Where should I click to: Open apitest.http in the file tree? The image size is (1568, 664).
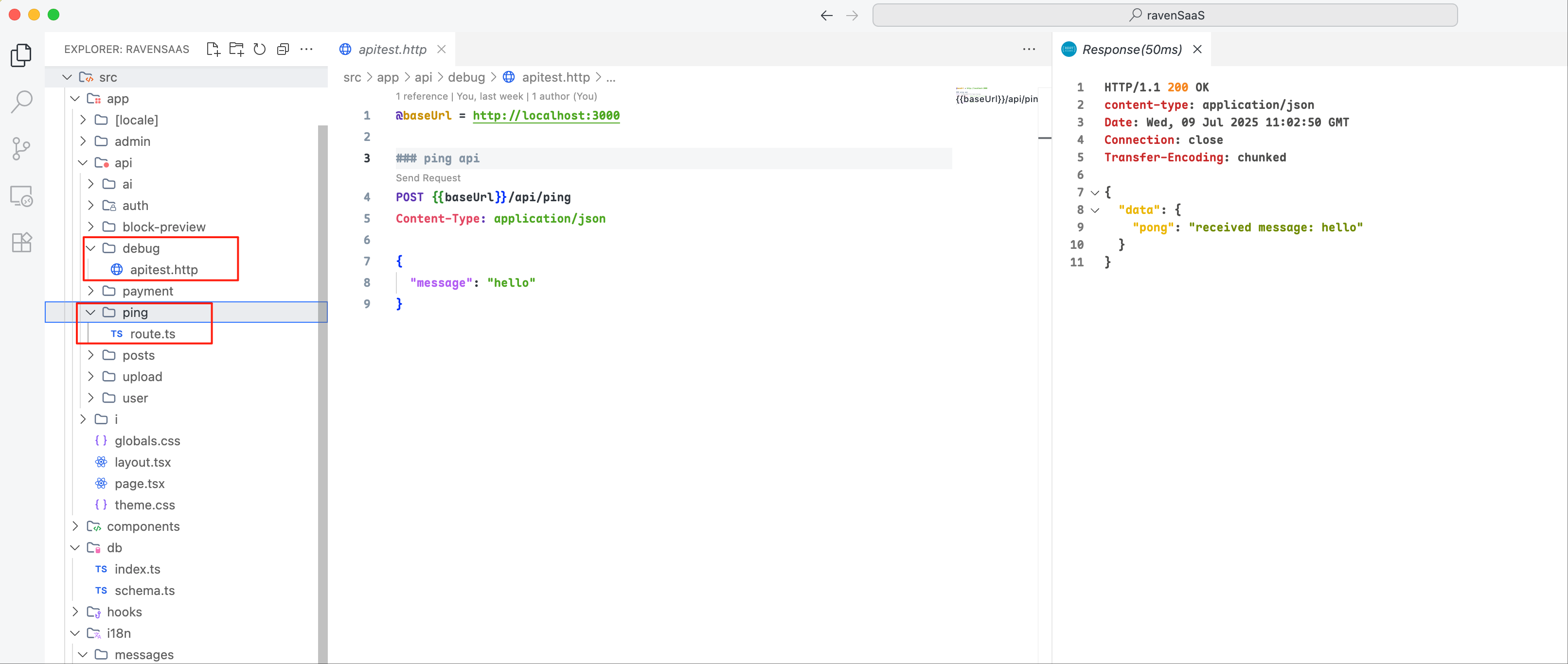click(x=164, y=270)
